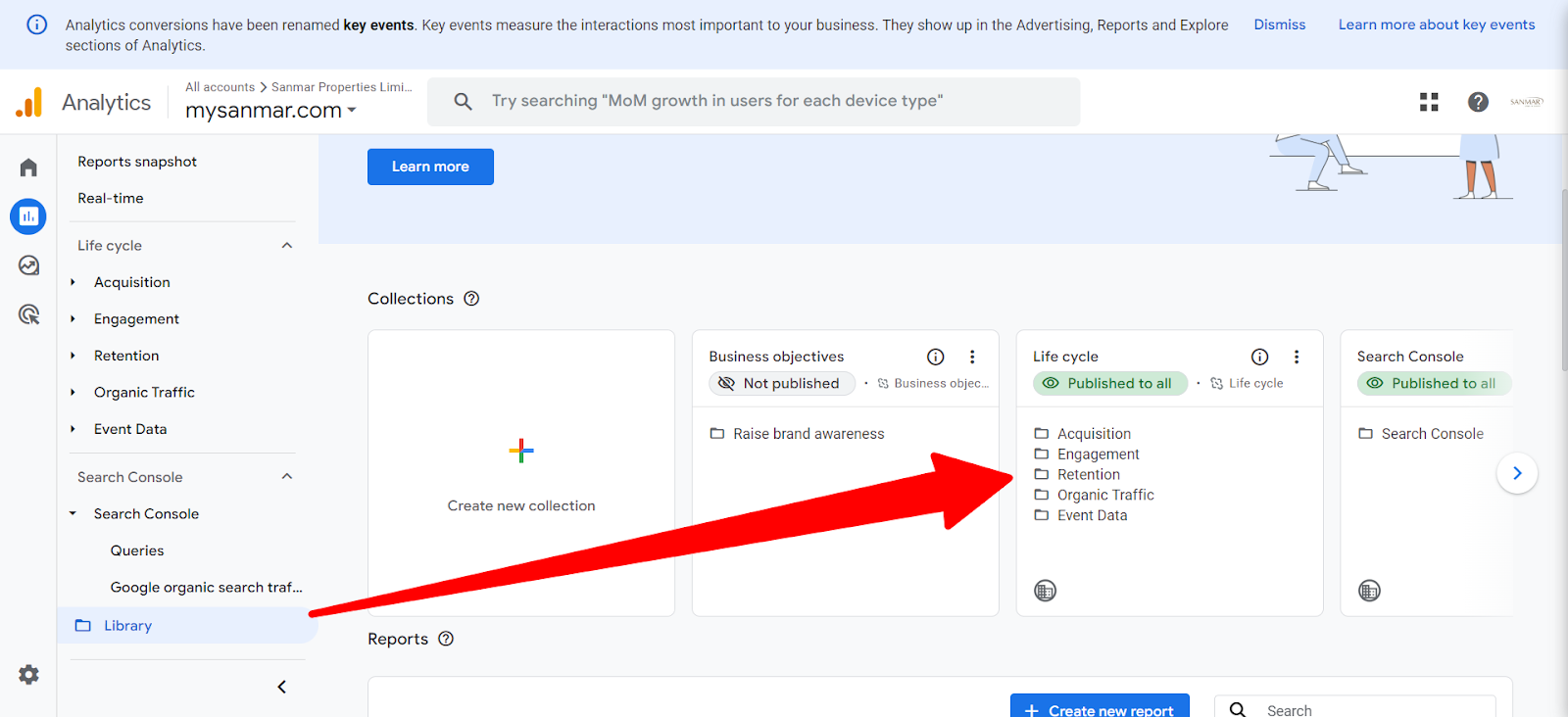Collapse the Search Console sidebar section
Screen dimensions: 1568x717
click(x=287, y=477)
